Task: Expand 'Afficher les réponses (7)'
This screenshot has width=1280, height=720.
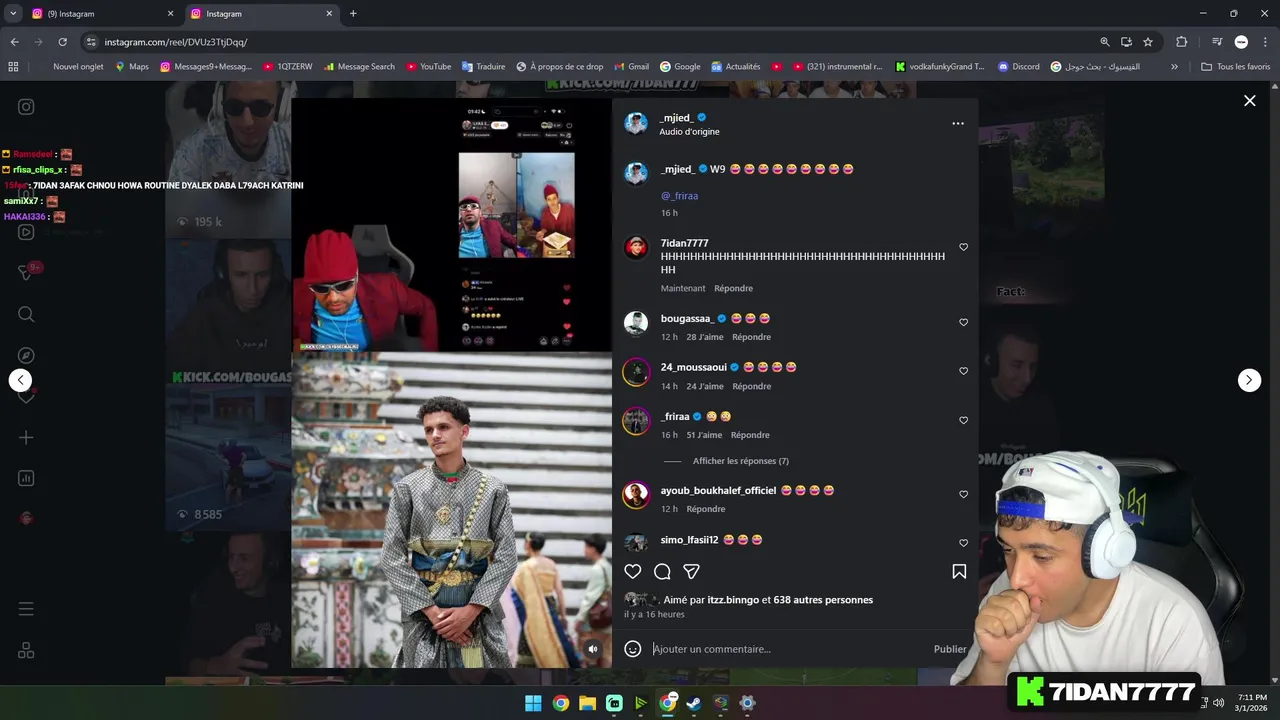Action: point(740,461)
